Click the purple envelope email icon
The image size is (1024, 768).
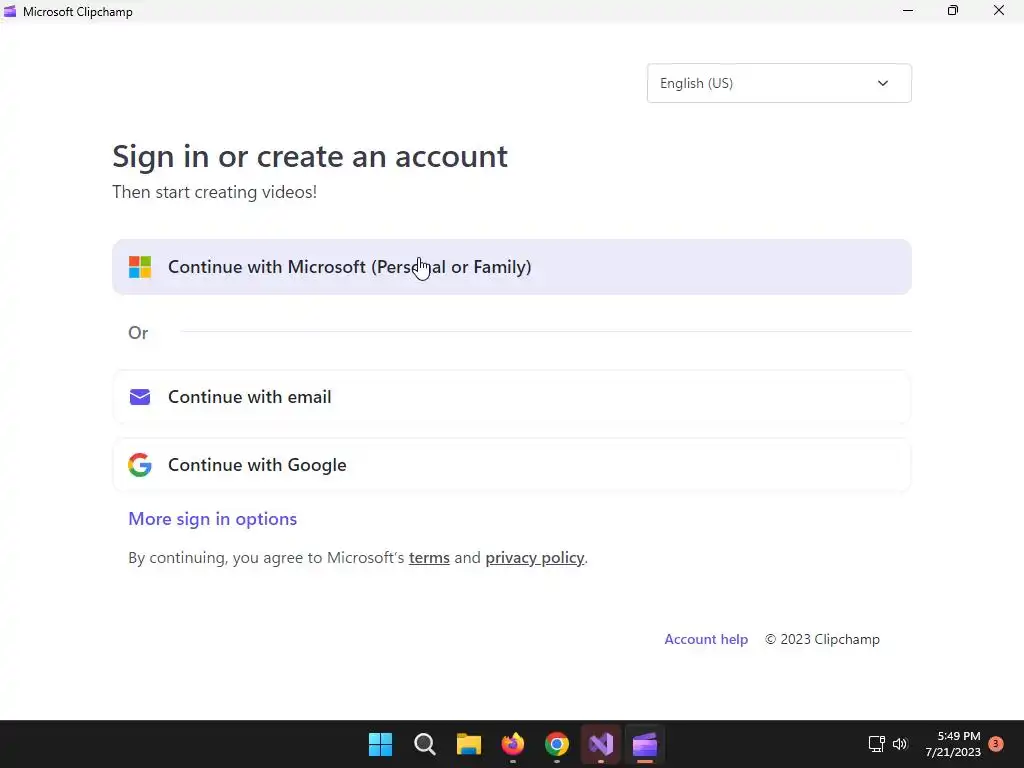[140, 397]
